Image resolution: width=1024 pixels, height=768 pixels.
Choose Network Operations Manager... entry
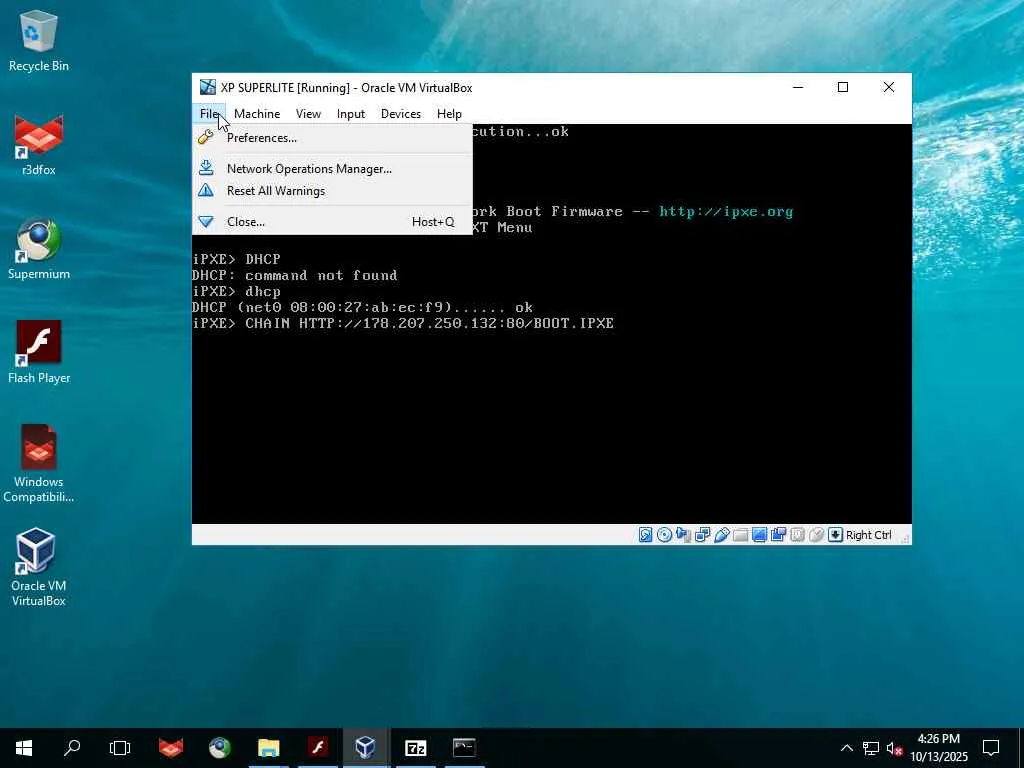pyautogui.click(x=332, y=168)
